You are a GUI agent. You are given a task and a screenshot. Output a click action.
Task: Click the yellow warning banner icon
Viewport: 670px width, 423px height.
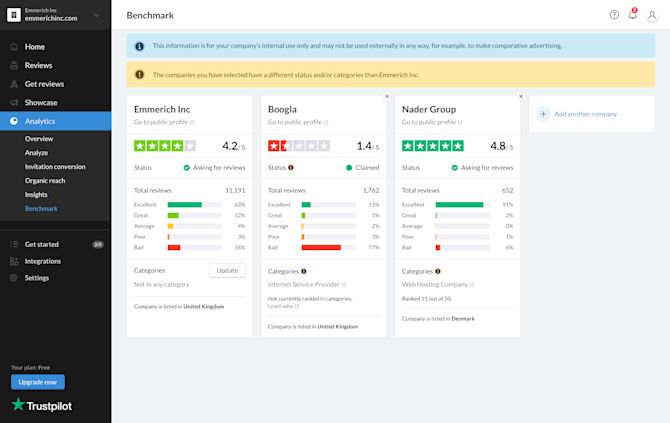[x=139, y=74]
